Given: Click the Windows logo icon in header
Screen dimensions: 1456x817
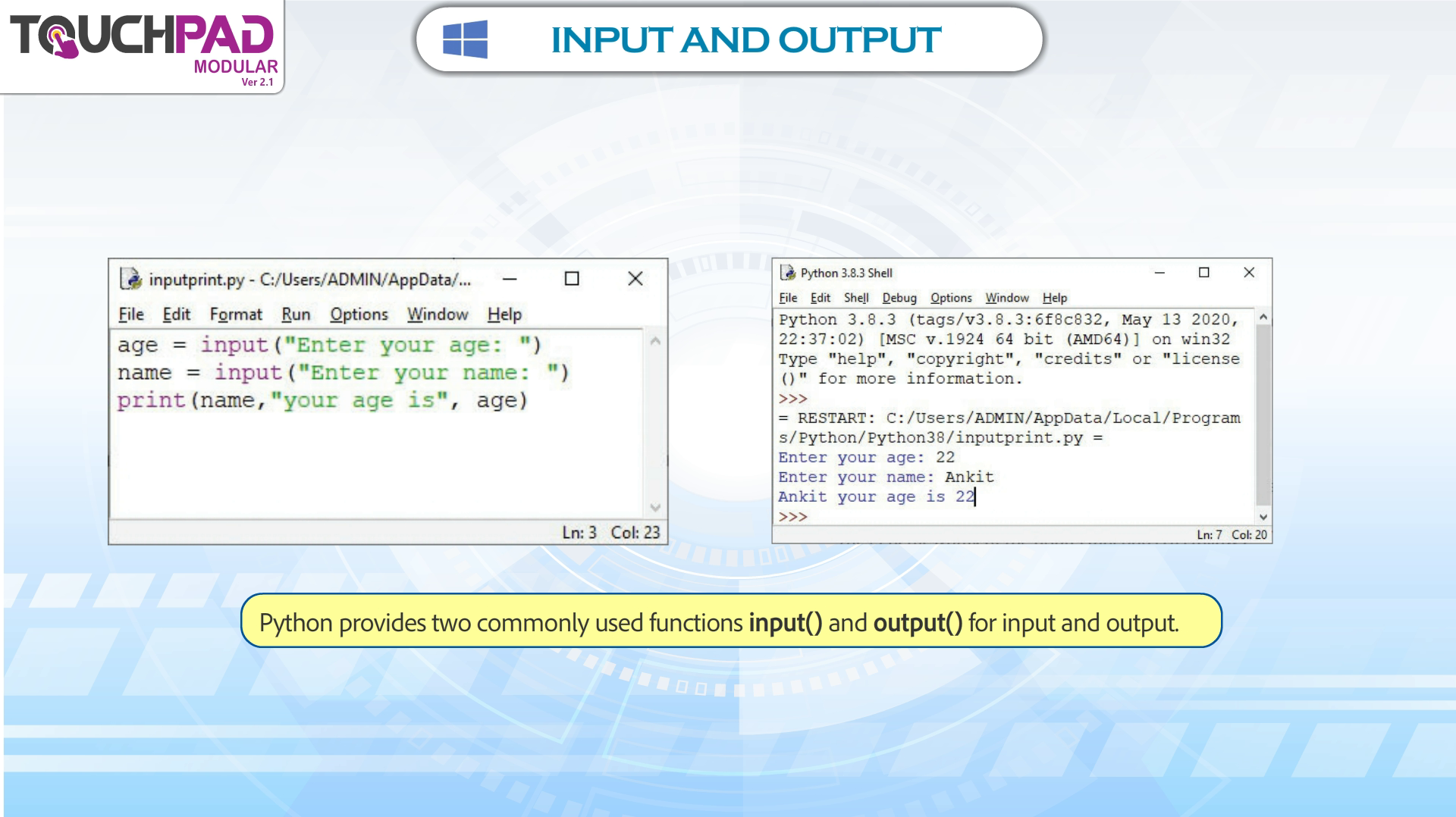Looking at the screenshot, I should pyautogui.click(x=465, y=39).
